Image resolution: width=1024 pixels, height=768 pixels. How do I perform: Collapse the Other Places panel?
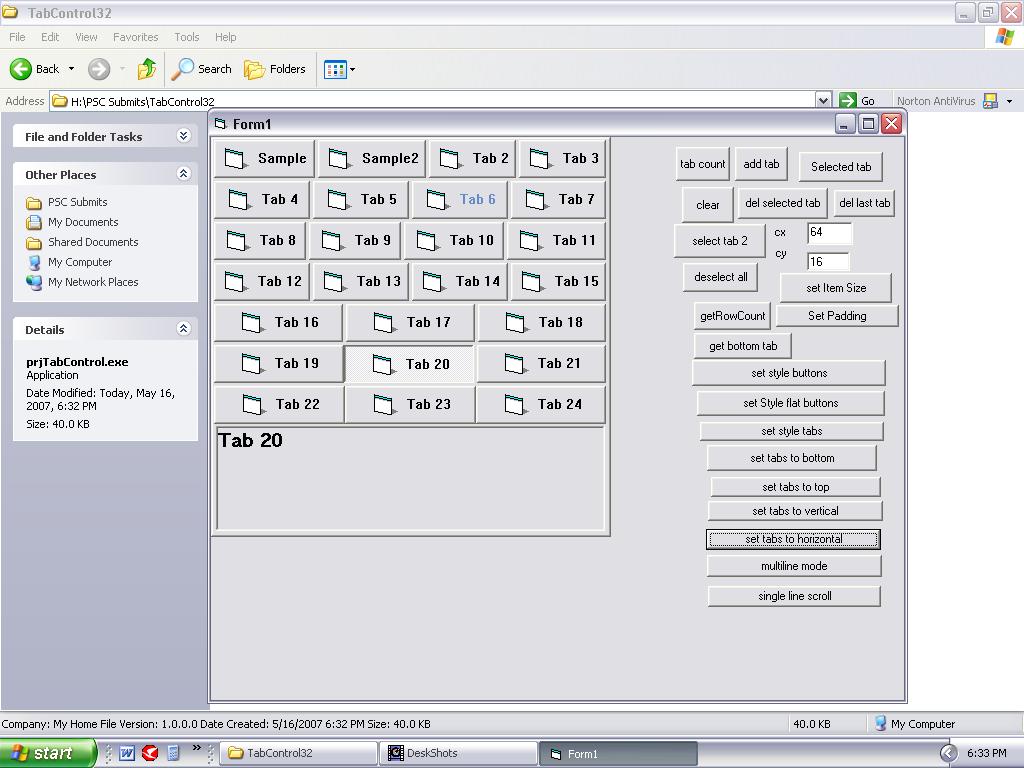tap(183, 174)
